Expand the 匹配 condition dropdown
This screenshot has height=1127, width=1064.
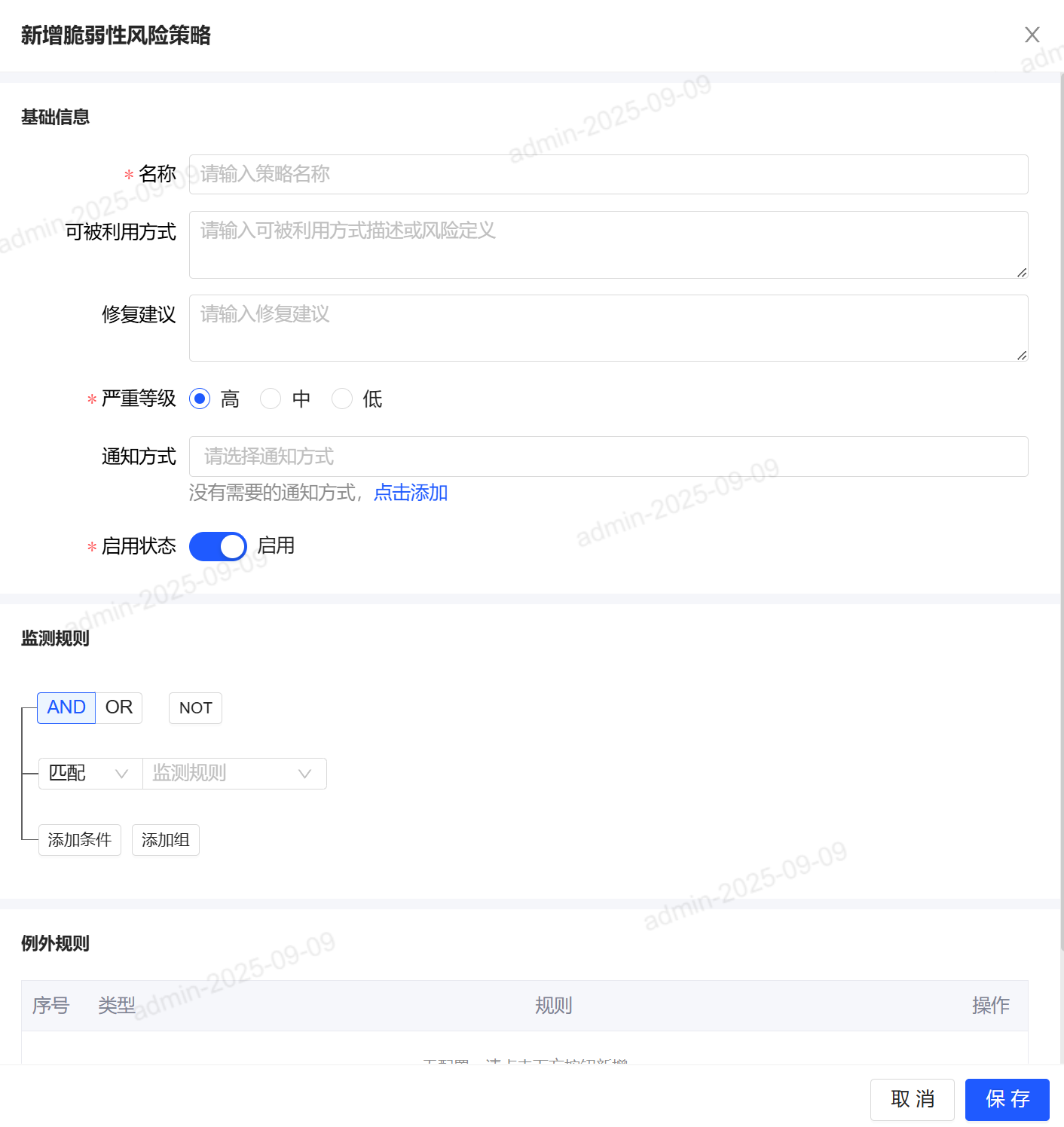(90, 774)
